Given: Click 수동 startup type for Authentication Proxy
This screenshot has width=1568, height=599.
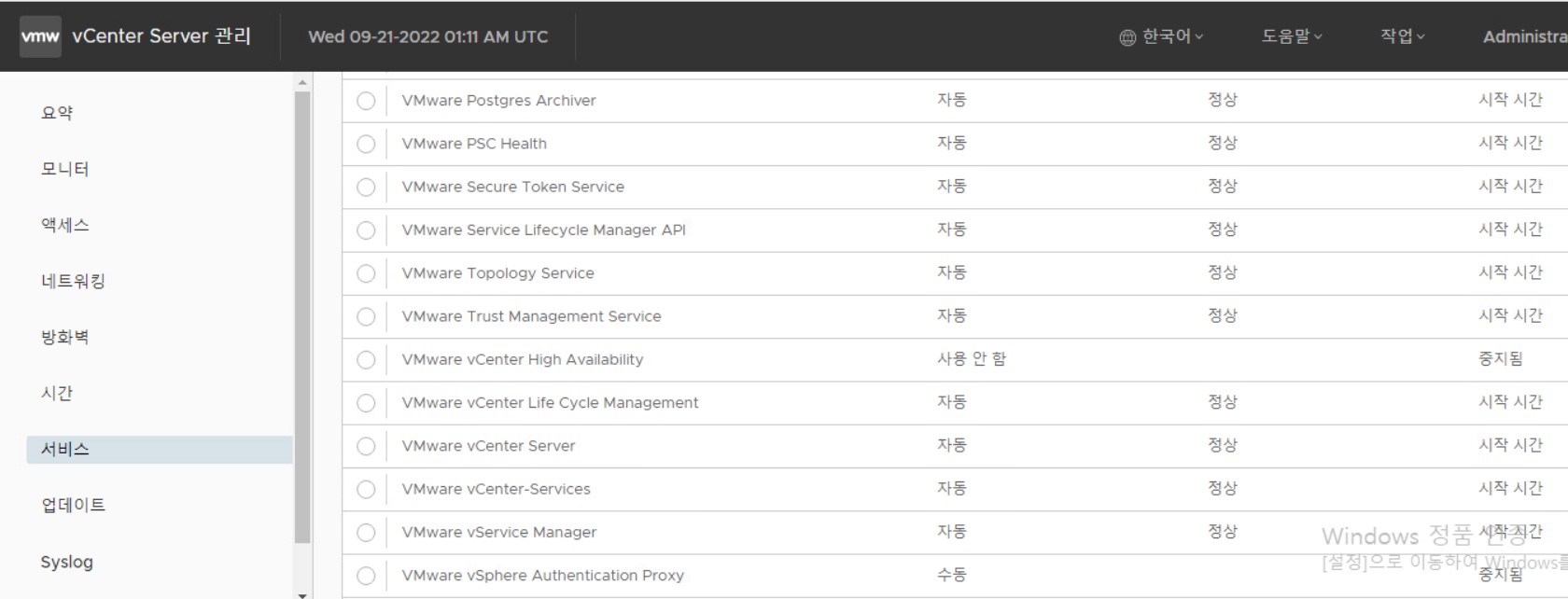Looking at the screenshot, I should coord(952,575).
